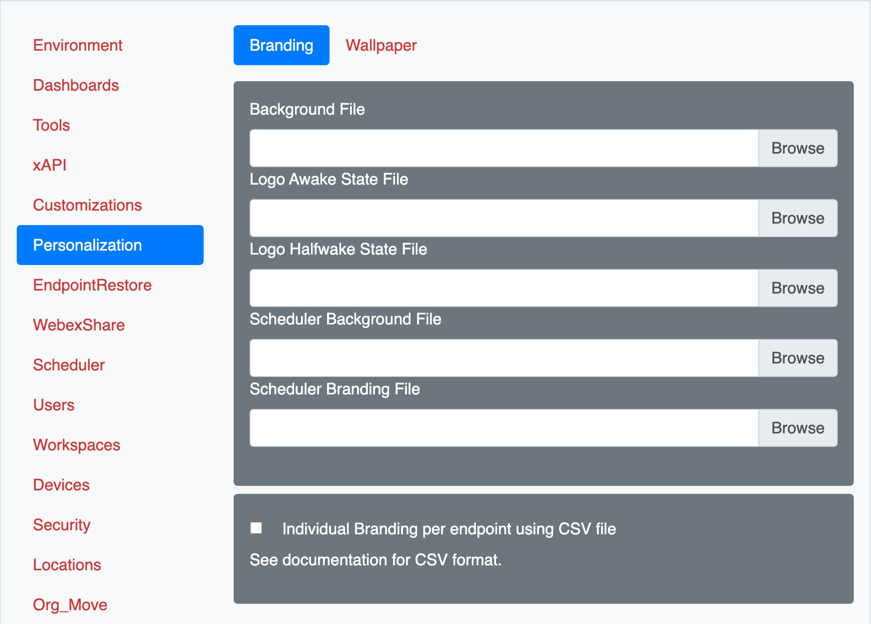Go to Dashboards in the sidebar
Viewport: 871px width, 624px height.
(76, 85)
